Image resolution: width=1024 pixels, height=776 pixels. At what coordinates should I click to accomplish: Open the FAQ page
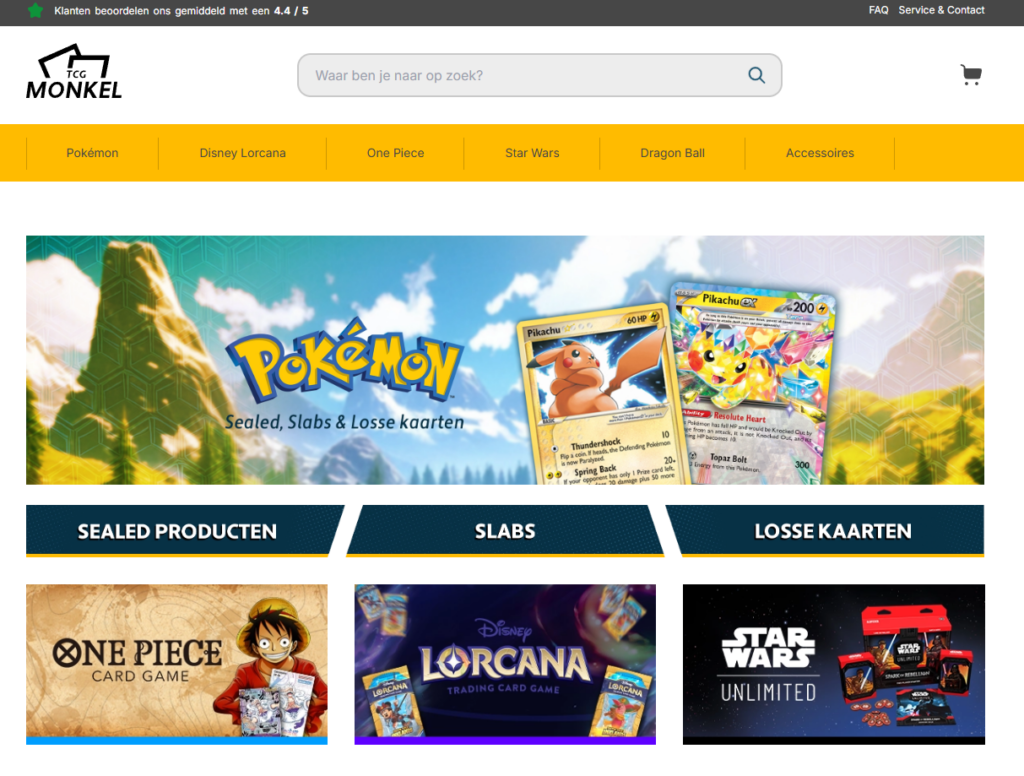click(878, 10)
